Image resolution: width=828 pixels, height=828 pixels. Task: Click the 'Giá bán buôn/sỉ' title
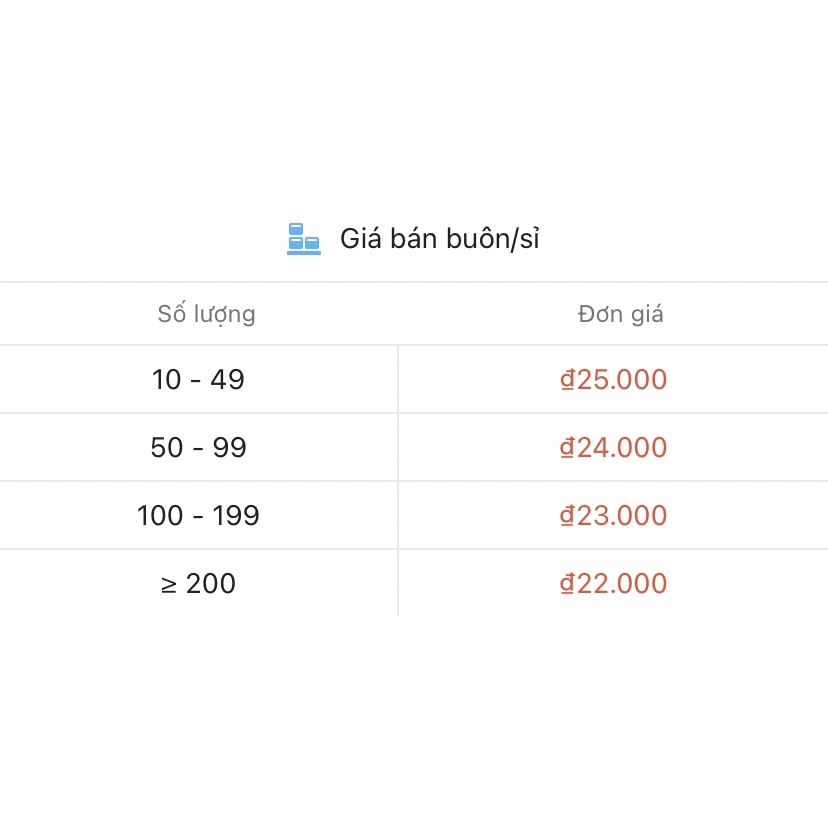tap(439, 239)
